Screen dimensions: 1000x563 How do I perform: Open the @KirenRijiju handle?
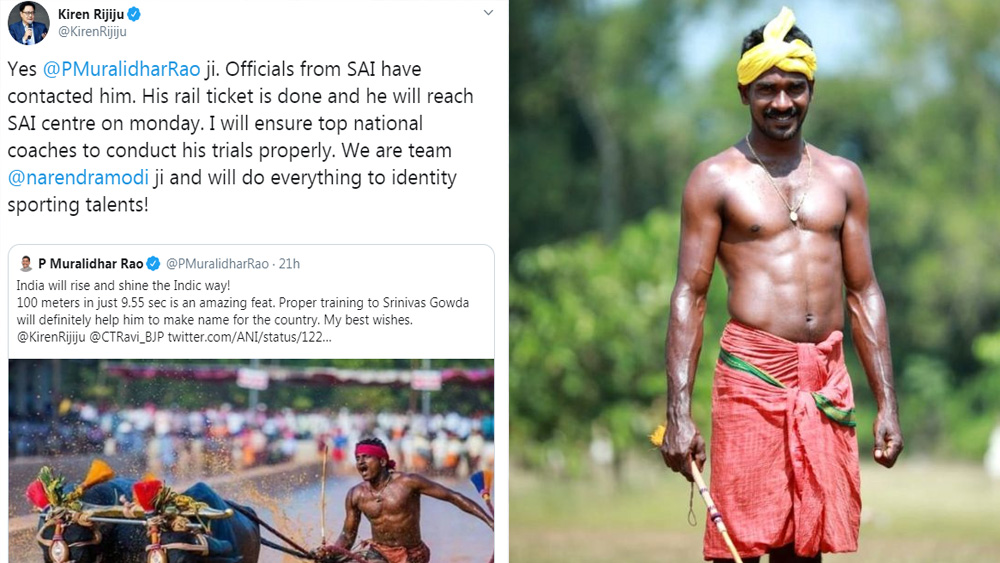(x=92, y=32)
